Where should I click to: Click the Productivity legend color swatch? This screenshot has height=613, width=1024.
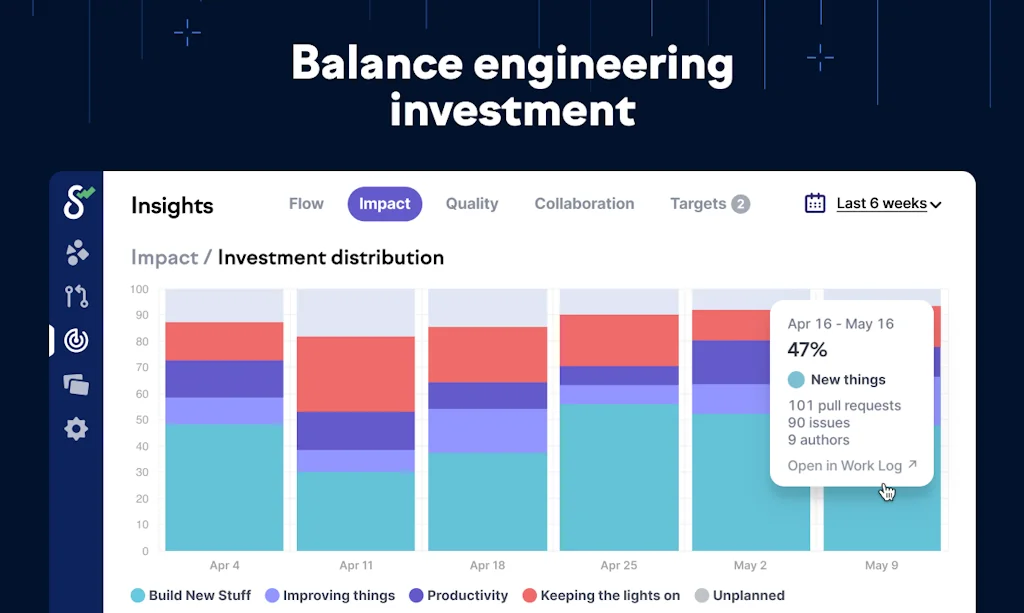416,595
